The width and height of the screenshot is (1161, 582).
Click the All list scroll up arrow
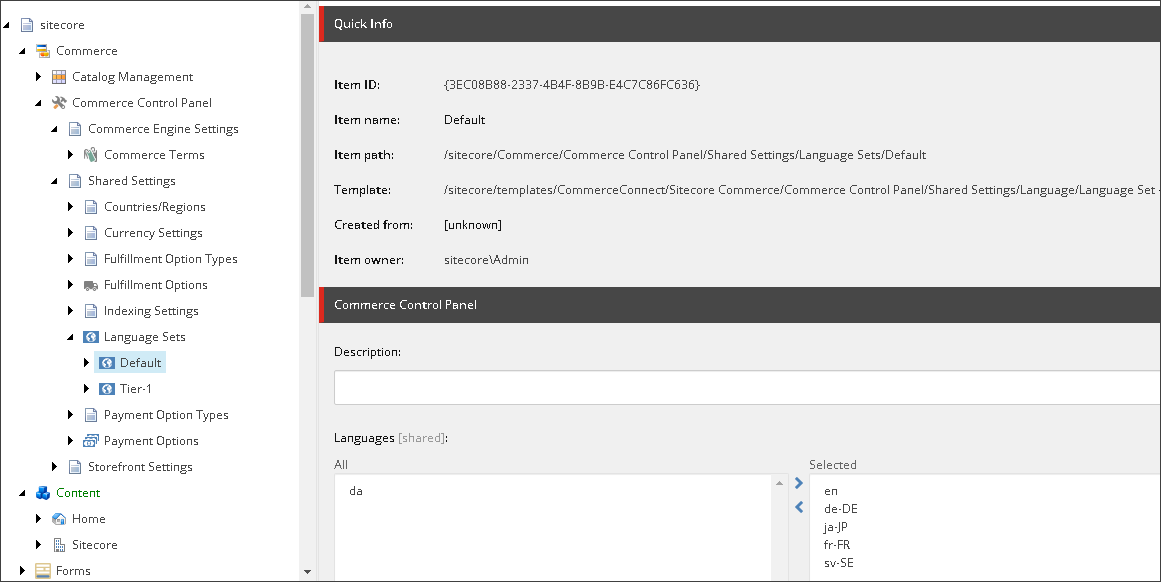pos(779,484)
